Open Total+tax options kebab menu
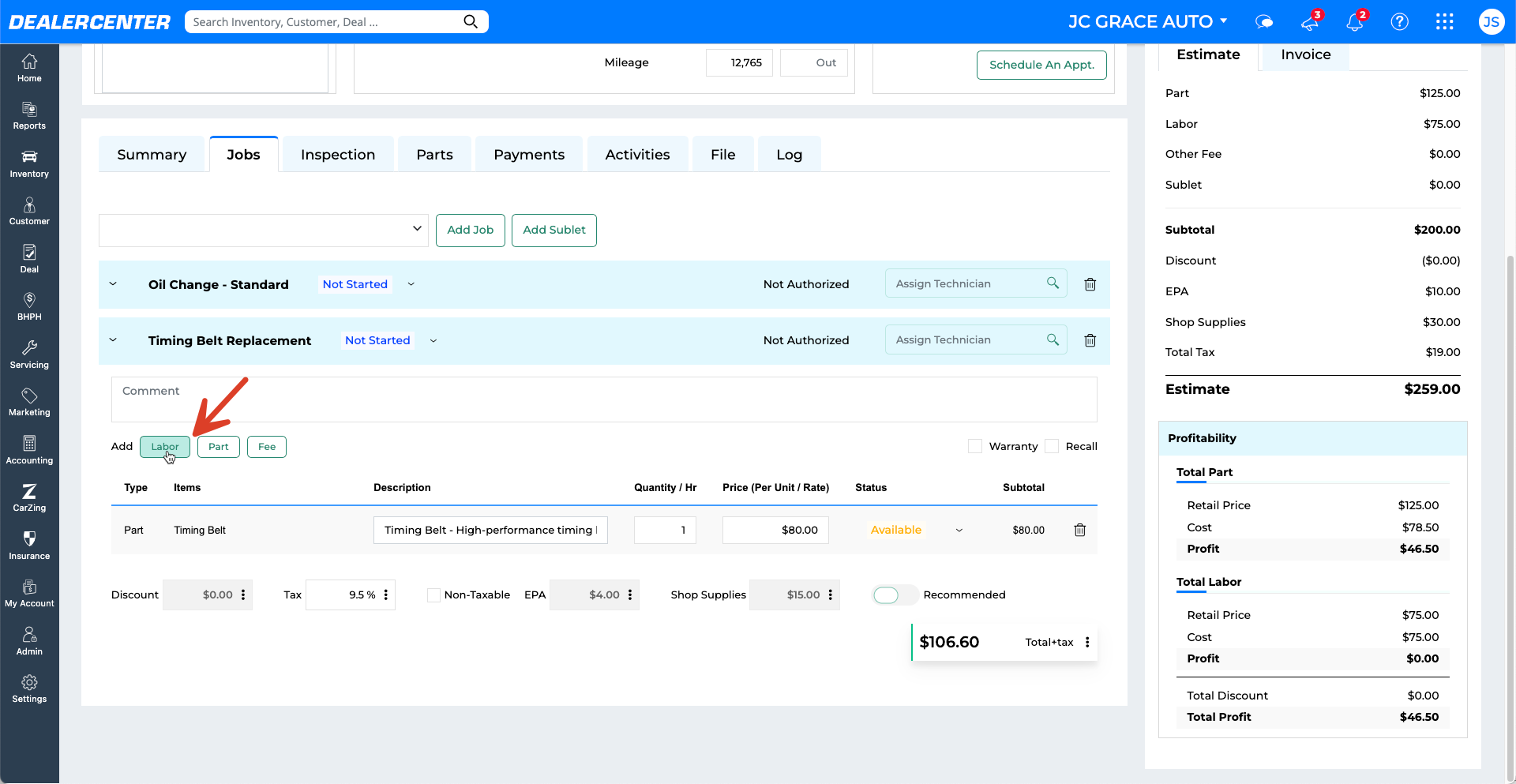This screenshot has width=1516, height=784. click(1087, 642)
